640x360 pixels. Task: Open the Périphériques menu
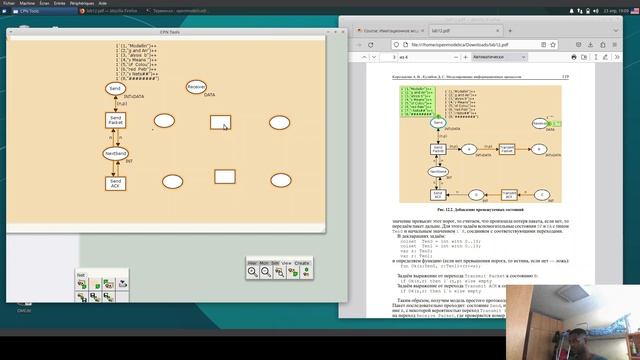tap(82, 3)
